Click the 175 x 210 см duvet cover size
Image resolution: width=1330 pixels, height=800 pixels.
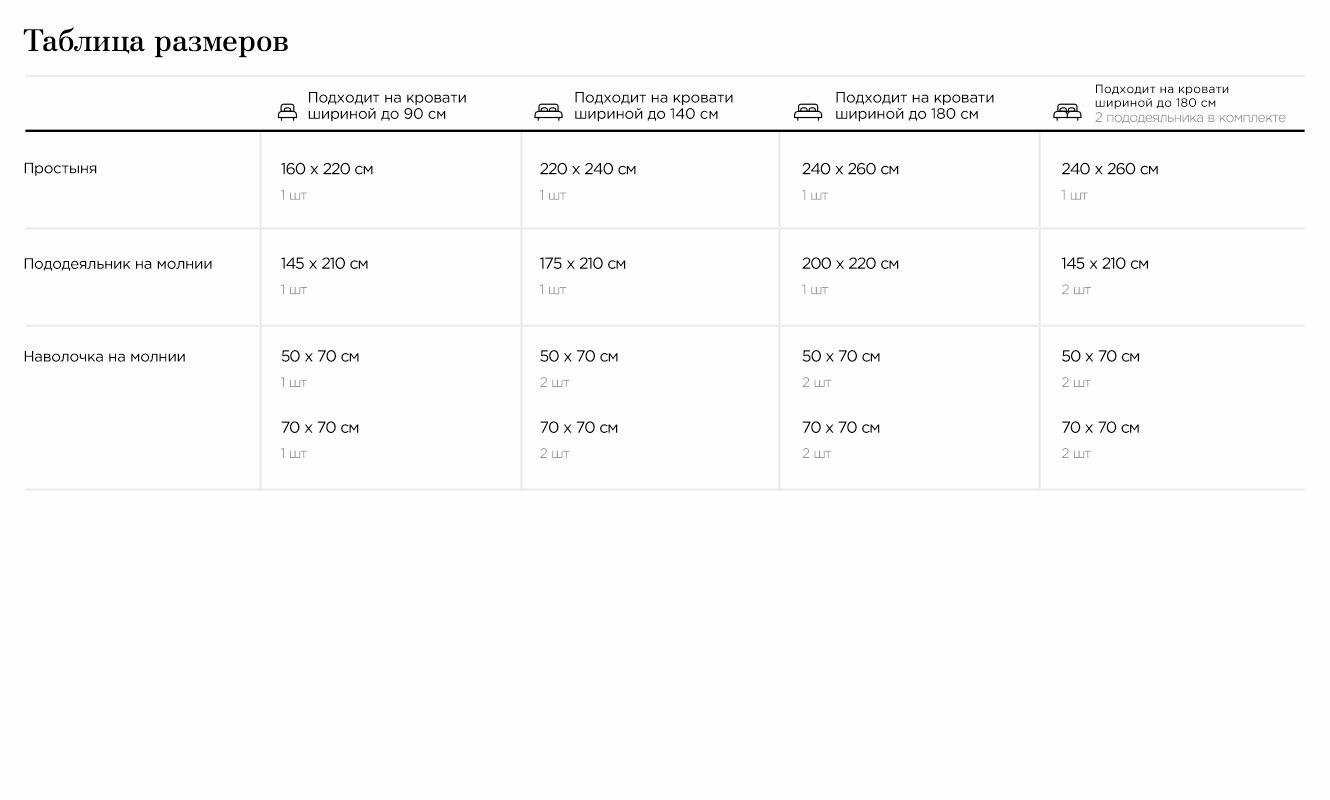[x=583, y=264]
